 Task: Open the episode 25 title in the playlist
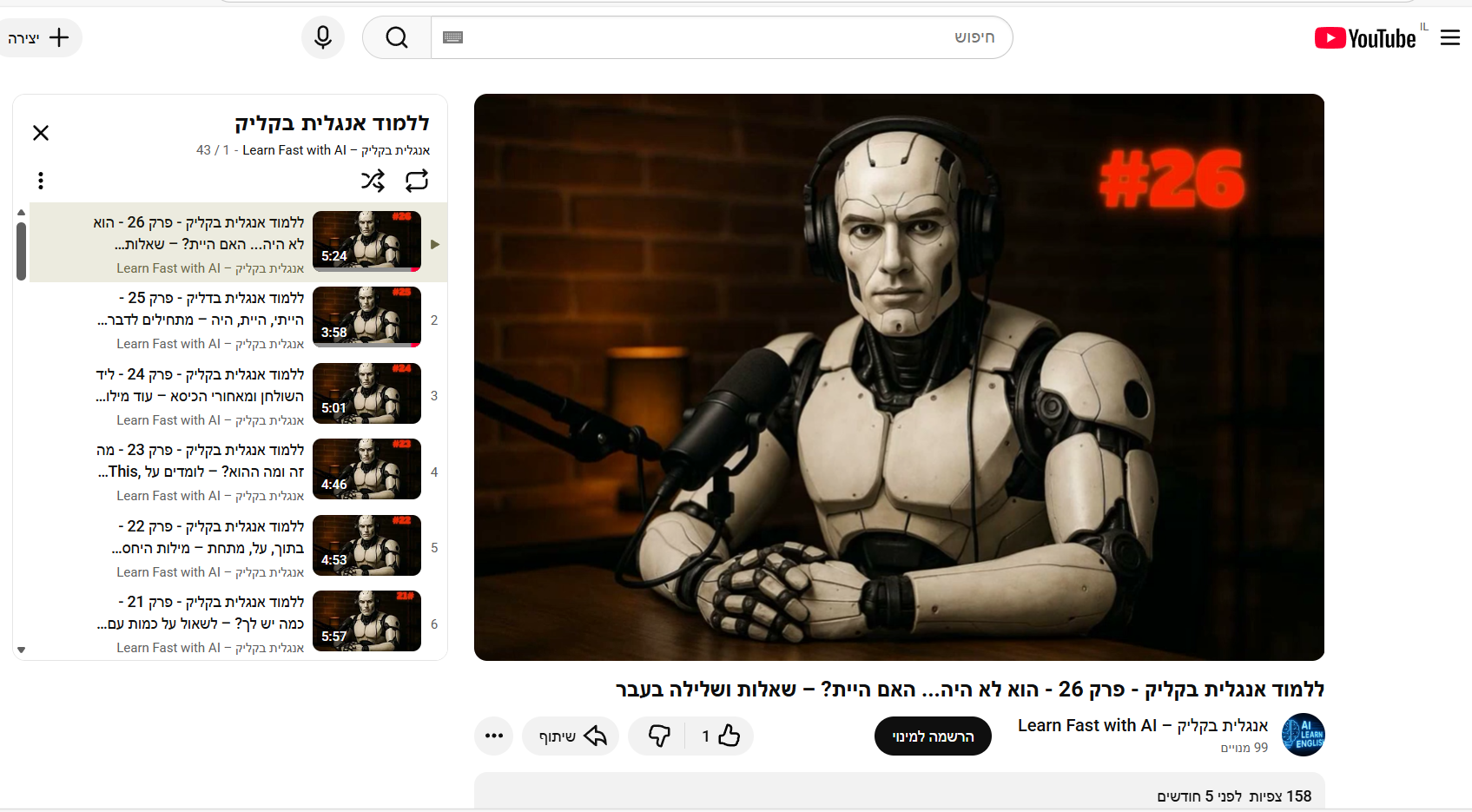(201, 309)
